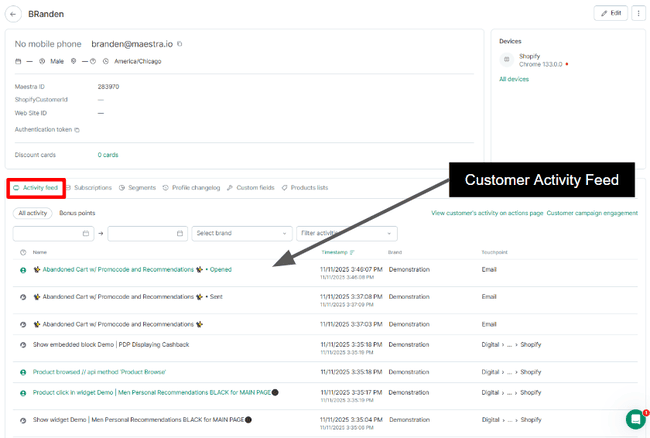Screen dimensions: 650x438
Task: Switch to the Activity feed tab
Action: point(36,188)
